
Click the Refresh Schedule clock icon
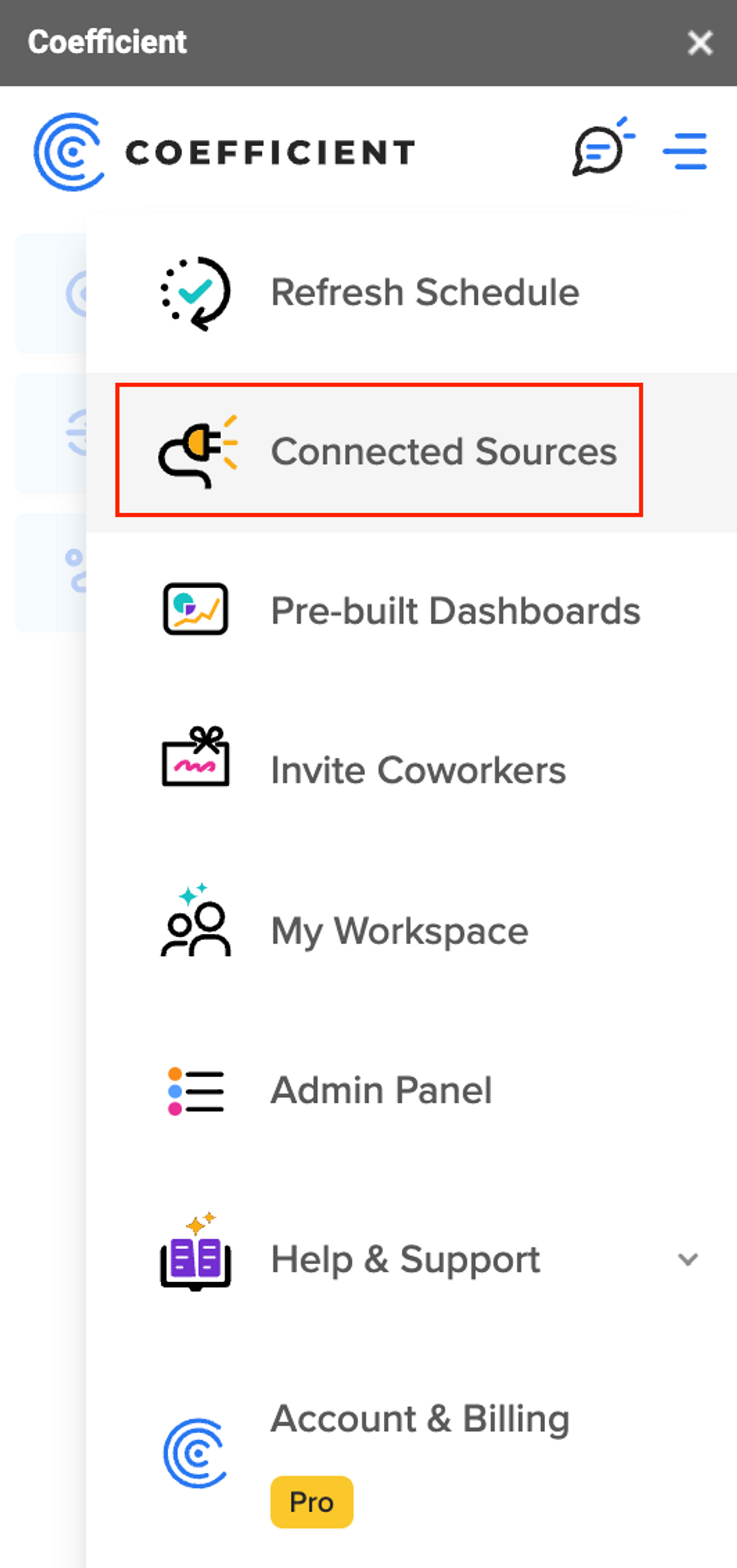point(195,293)
